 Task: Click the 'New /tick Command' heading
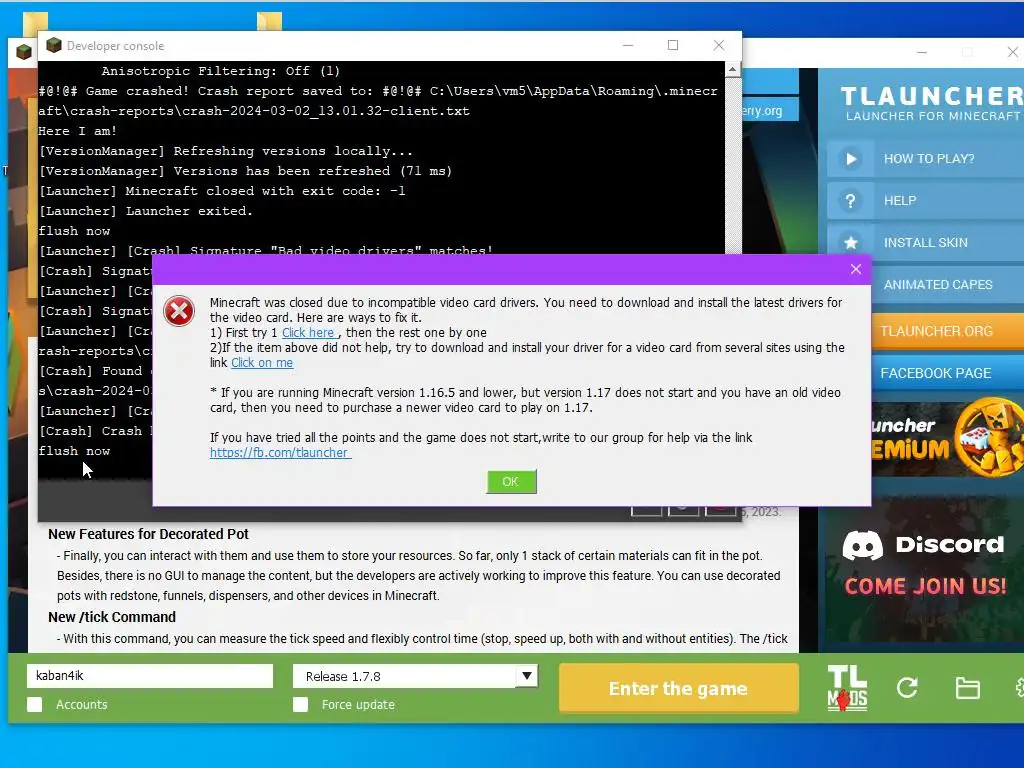[112, 617]
